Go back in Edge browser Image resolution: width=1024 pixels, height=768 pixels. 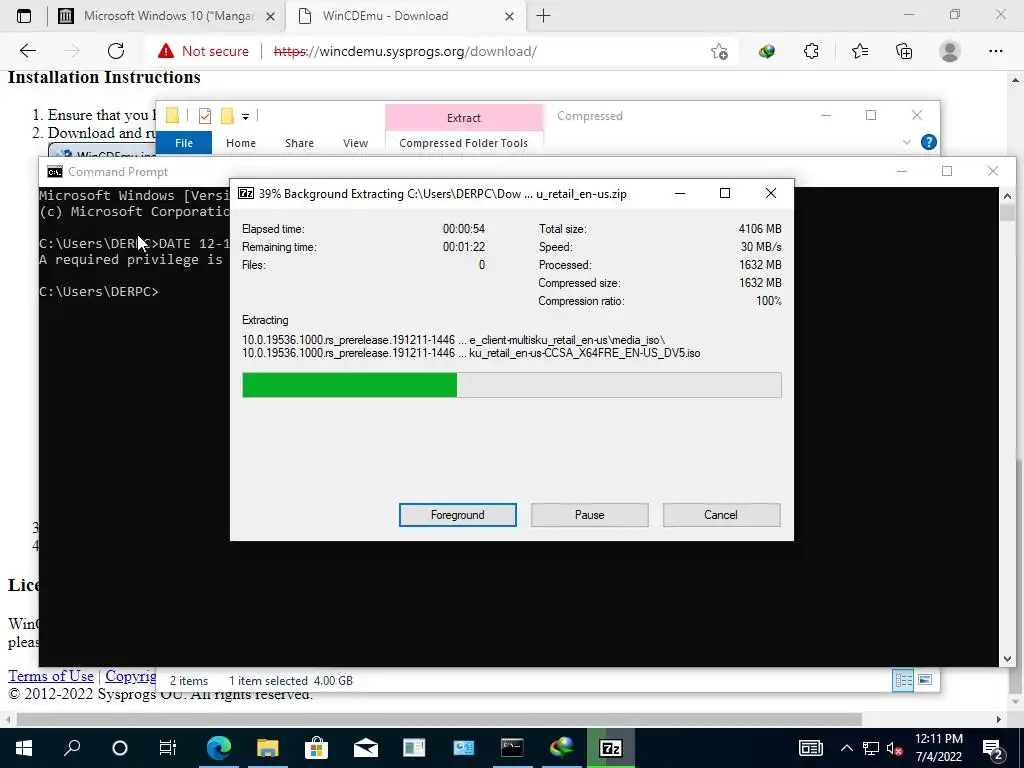click(x=27, y=51)
